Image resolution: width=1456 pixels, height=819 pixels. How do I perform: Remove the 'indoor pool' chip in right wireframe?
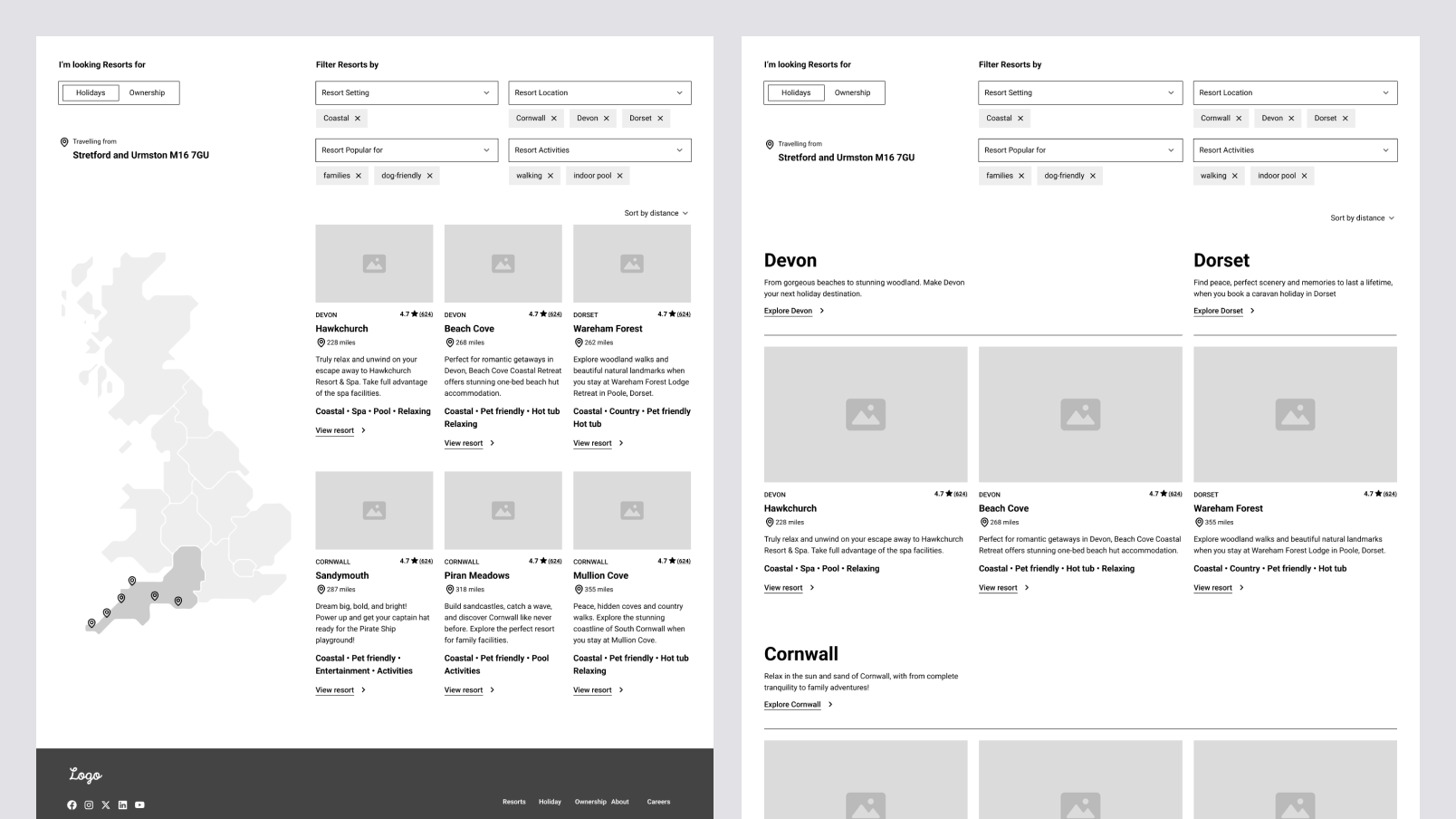coord(1304,176)
